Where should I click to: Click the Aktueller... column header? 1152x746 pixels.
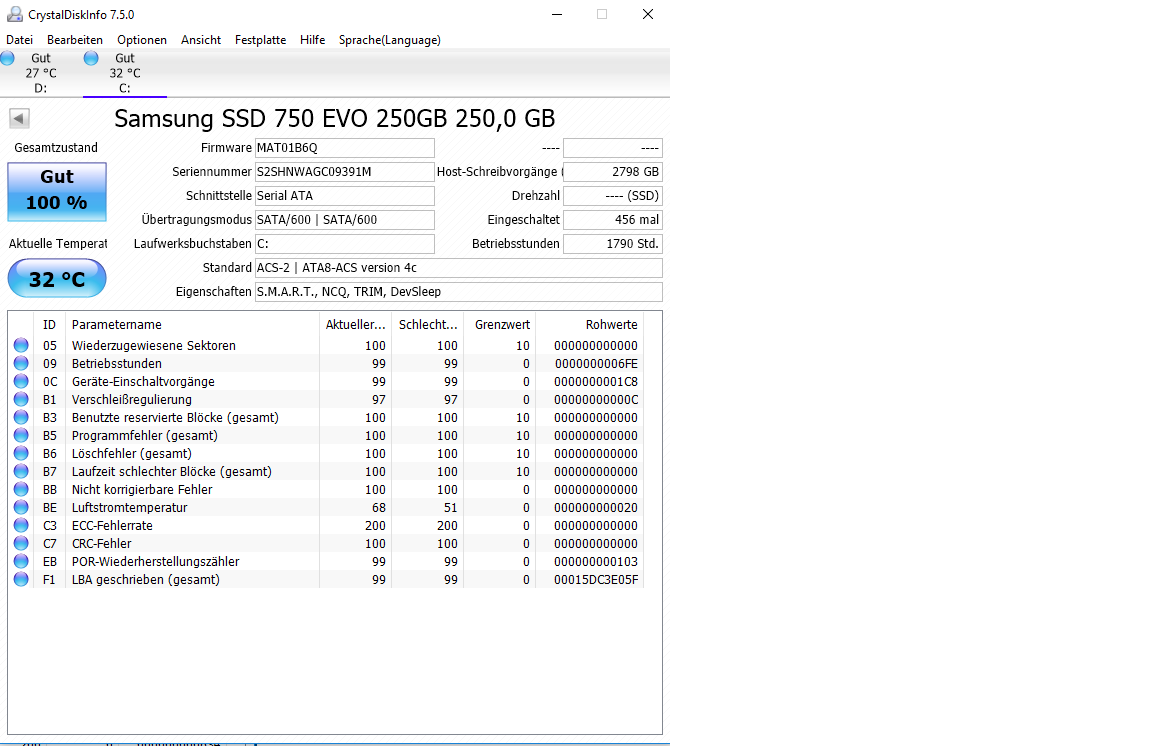356,324
